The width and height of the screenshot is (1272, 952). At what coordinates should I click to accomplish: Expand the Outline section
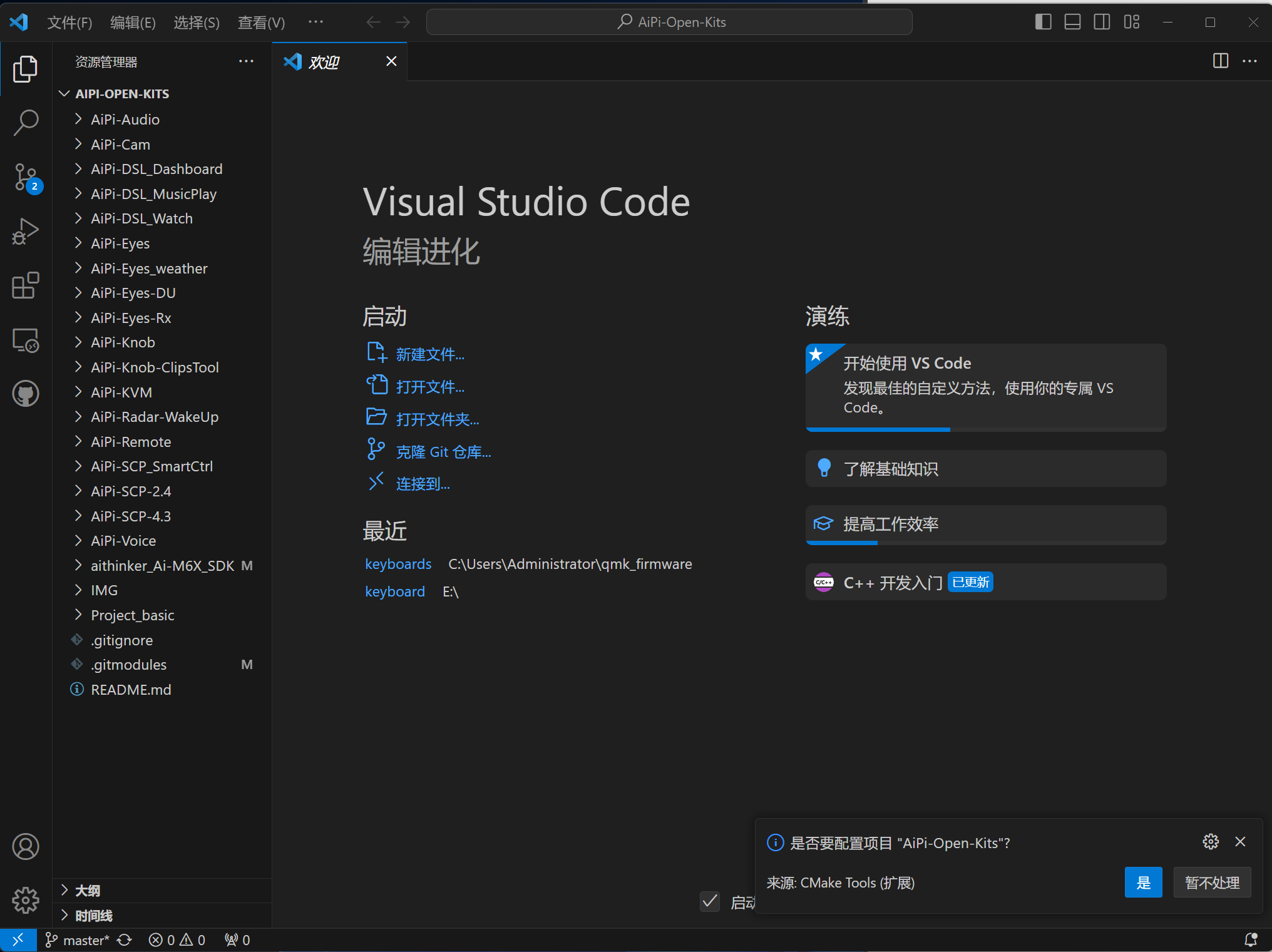tap(162, 890)
